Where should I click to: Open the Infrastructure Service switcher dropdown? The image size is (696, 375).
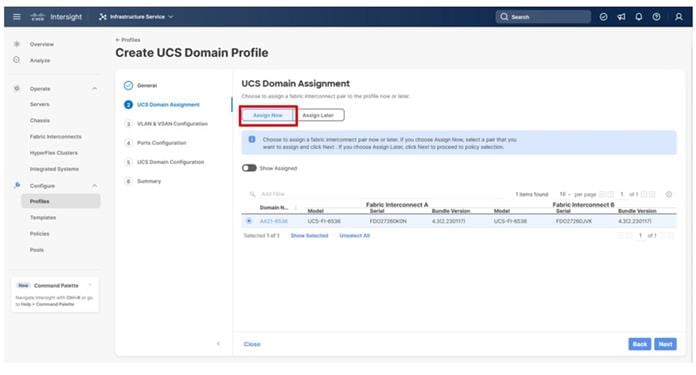136,17
